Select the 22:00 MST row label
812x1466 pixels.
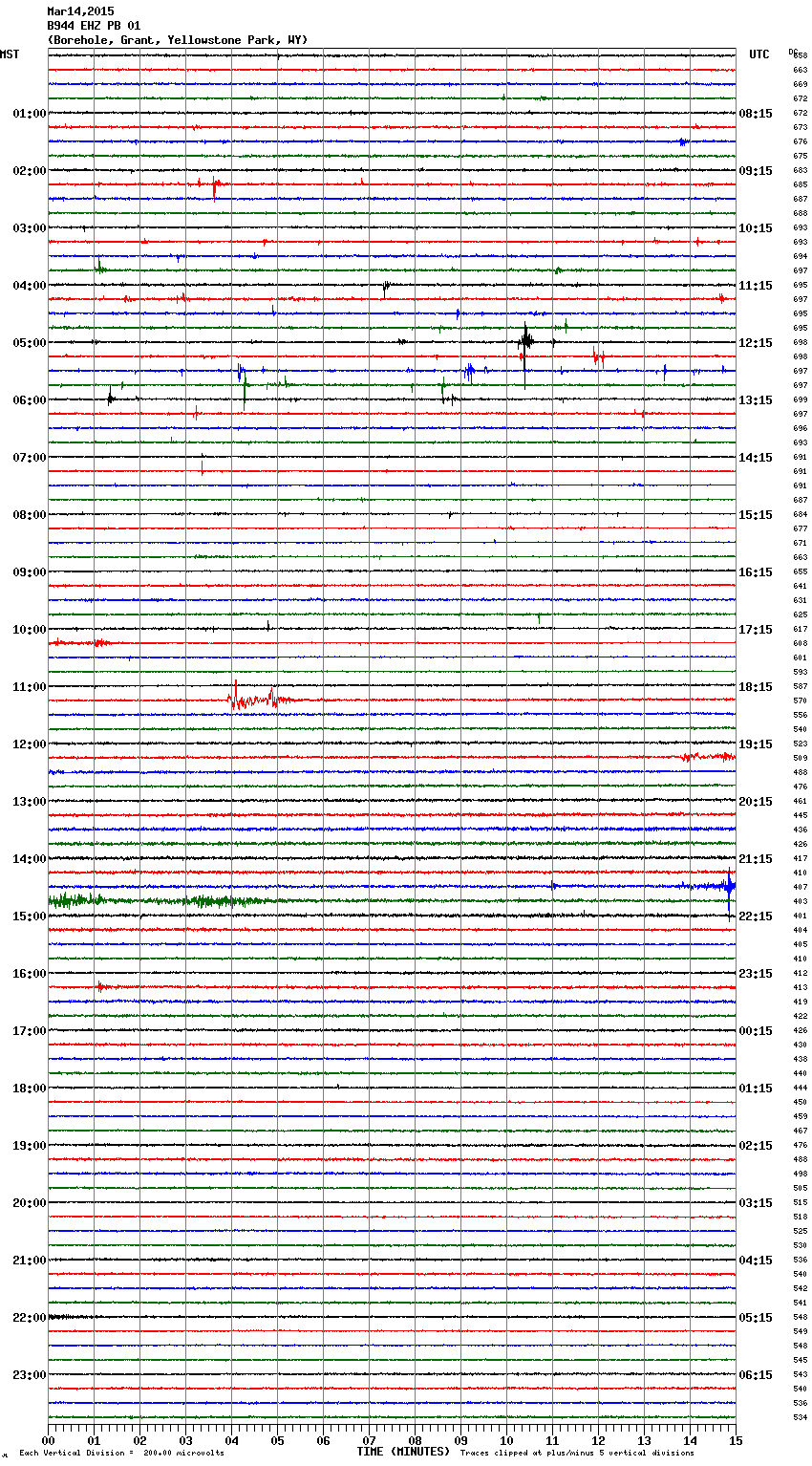[30, 1318]
